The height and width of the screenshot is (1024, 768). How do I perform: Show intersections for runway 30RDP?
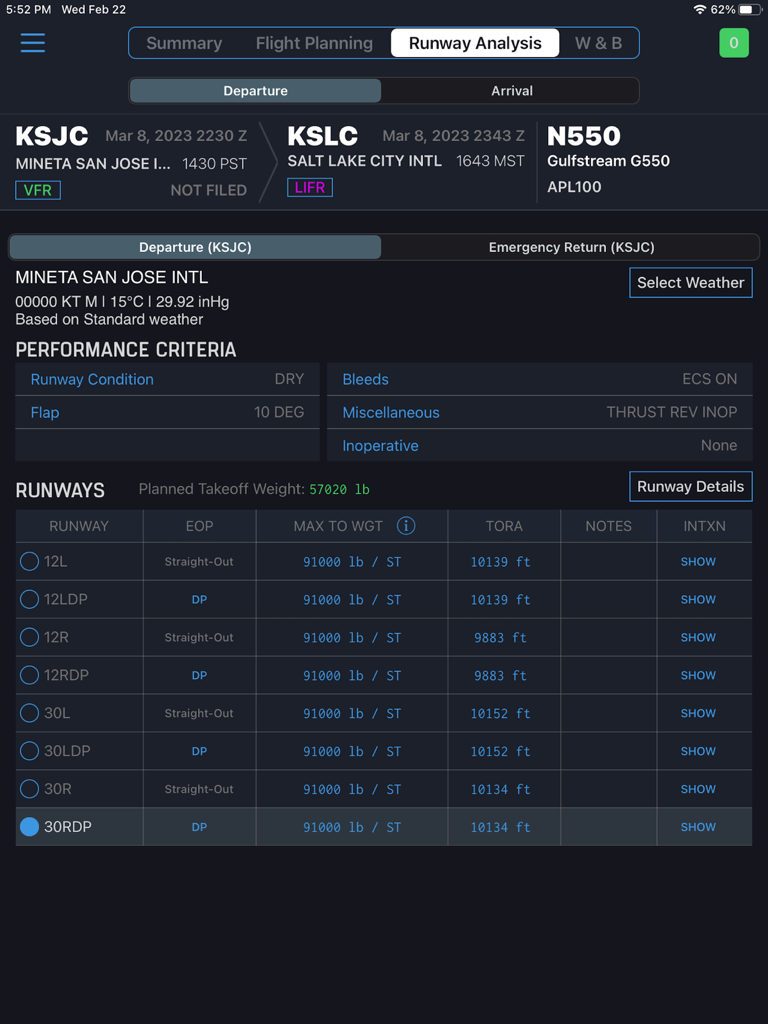698,827
